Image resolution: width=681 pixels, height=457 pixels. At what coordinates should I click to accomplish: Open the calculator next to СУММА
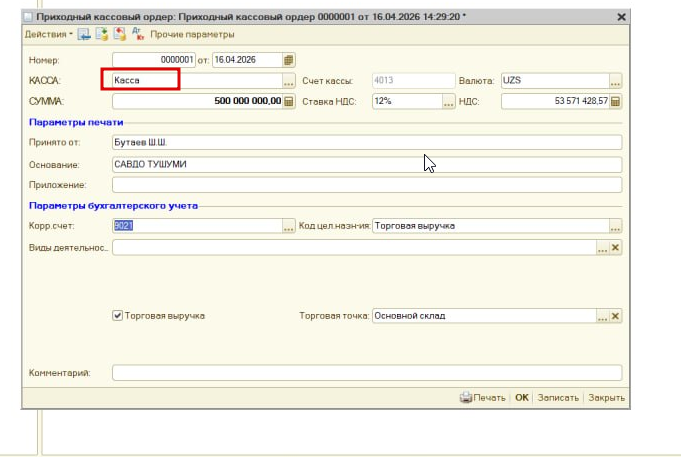[x=289, y=101]
